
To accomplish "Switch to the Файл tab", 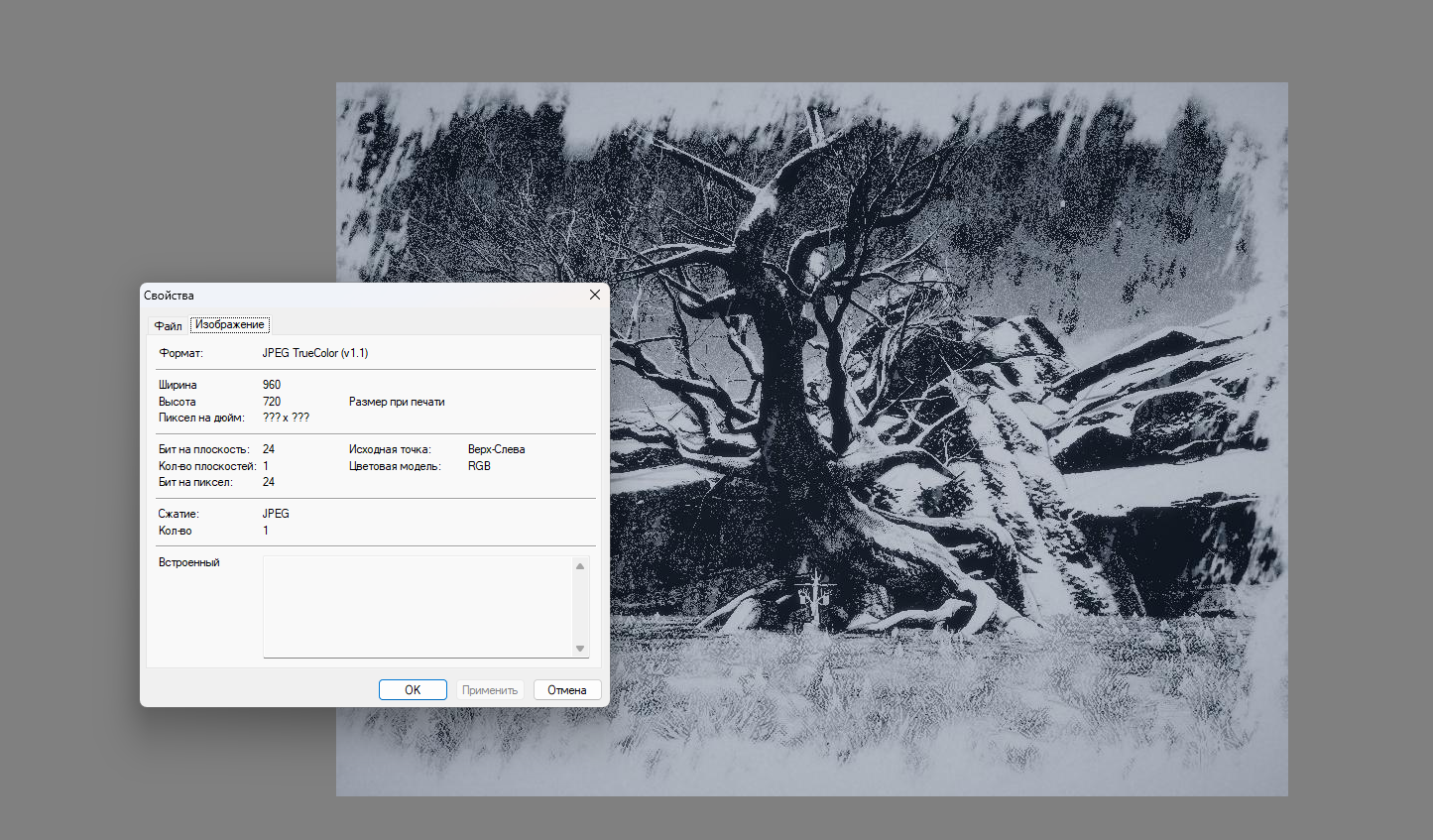I will (168, 325).
